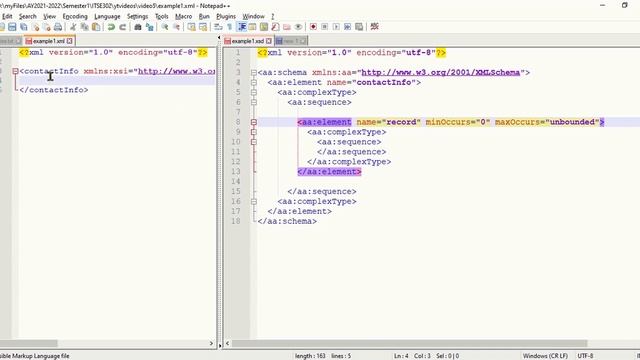
Task: Open the w3.org URL in contactInfo tag
Action: click(176, 71)
